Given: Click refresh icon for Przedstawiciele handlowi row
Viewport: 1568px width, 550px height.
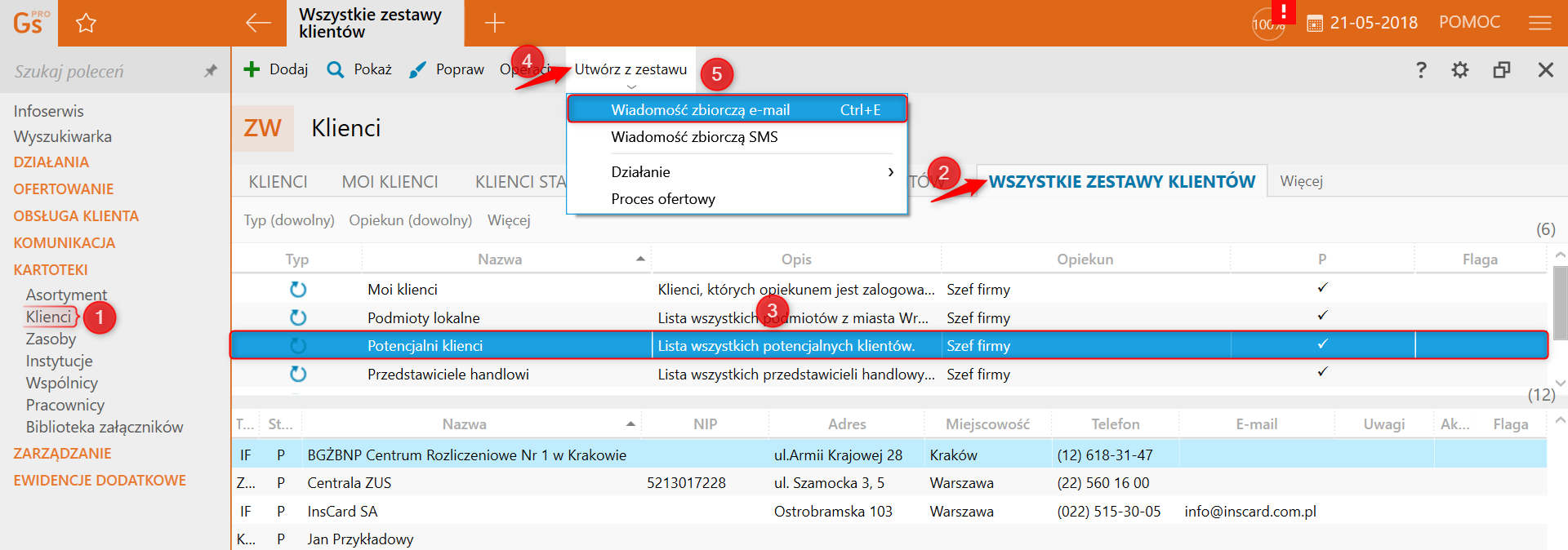Looking at the screenshot, I should (x=298, y=374).
